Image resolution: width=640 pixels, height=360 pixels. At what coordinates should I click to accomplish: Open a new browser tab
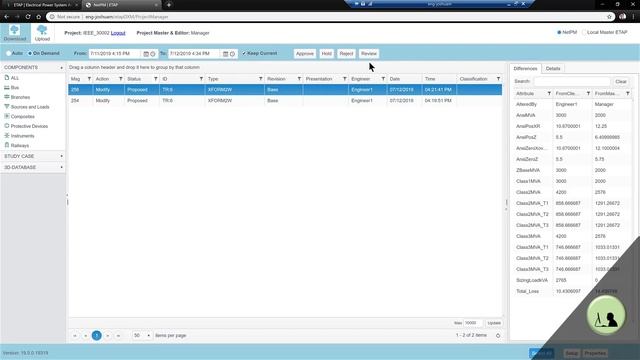click(x=169, y=5)
